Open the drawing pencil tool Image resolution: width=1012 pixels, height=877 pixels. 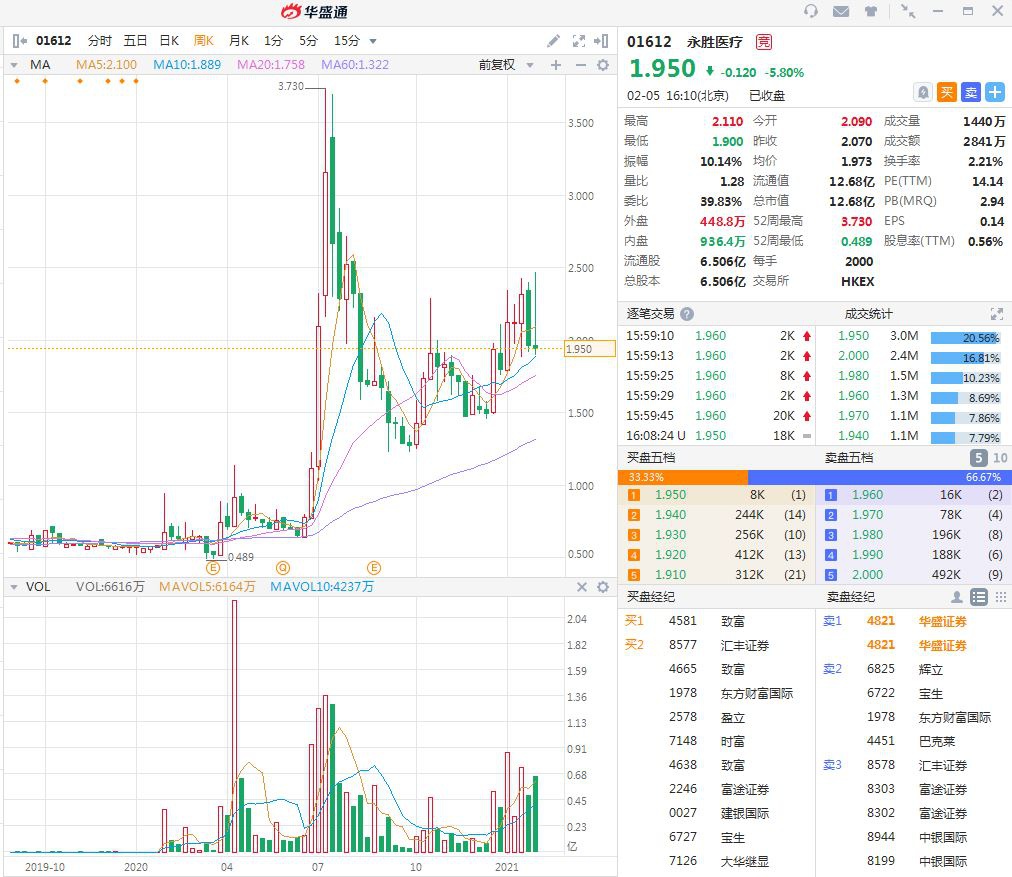coord(553,41)
